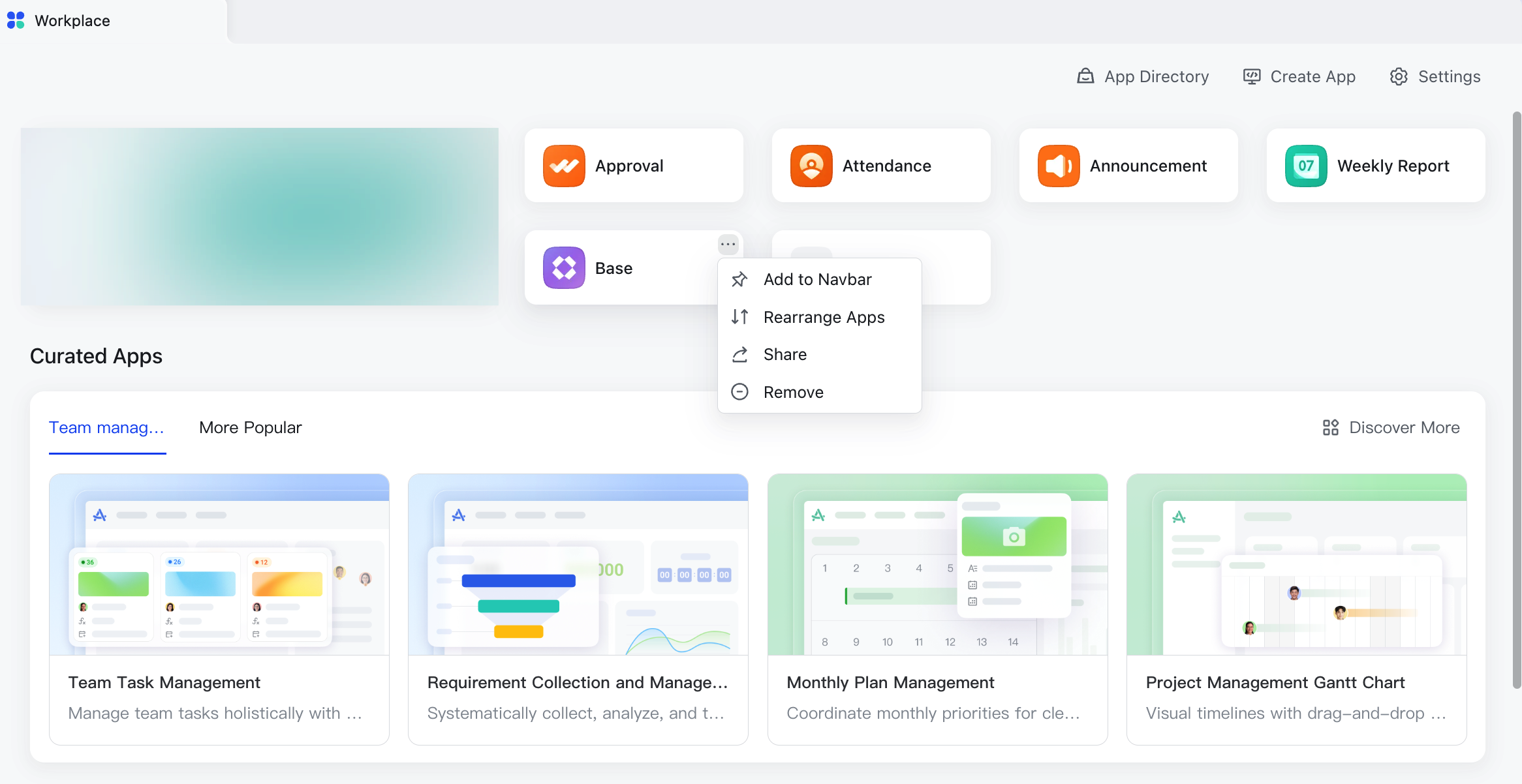Select Share in the context menu

pyautogui.click(x=820, y=354)
